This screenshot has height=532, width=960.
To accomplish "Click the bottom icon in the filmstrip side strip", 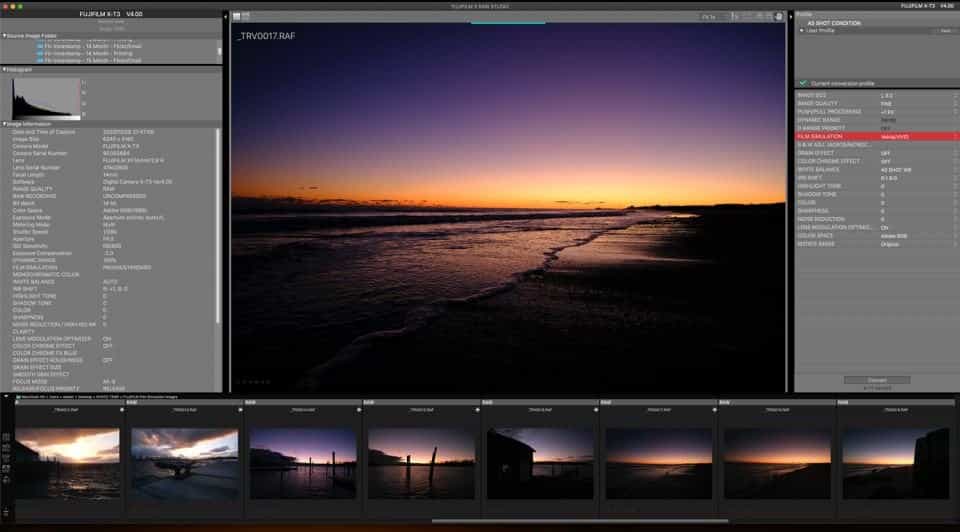I will pos(6,512).
